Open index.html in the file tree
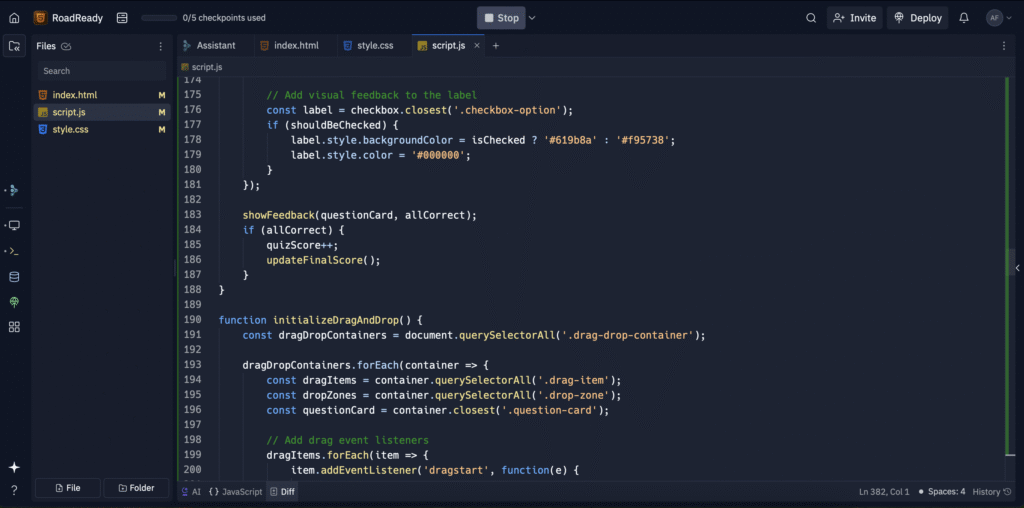The height and width of the screenshot is (508, 1024). click(x=101, y=95)
